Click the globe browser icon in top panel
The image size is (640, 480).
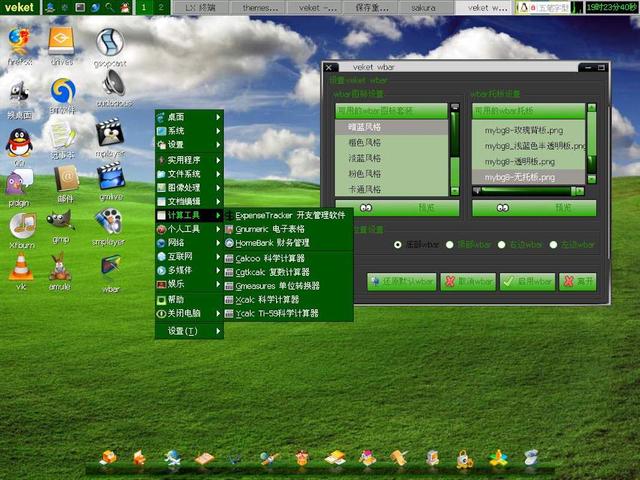95,7
